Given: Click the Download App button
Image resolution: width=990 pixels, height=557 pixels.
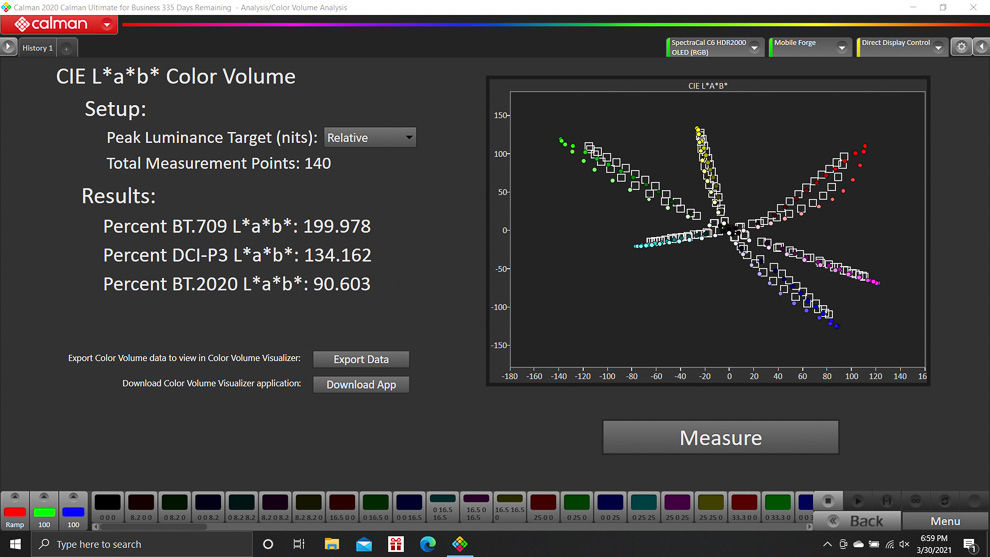Looking at the screenshot, I should 361,385.
